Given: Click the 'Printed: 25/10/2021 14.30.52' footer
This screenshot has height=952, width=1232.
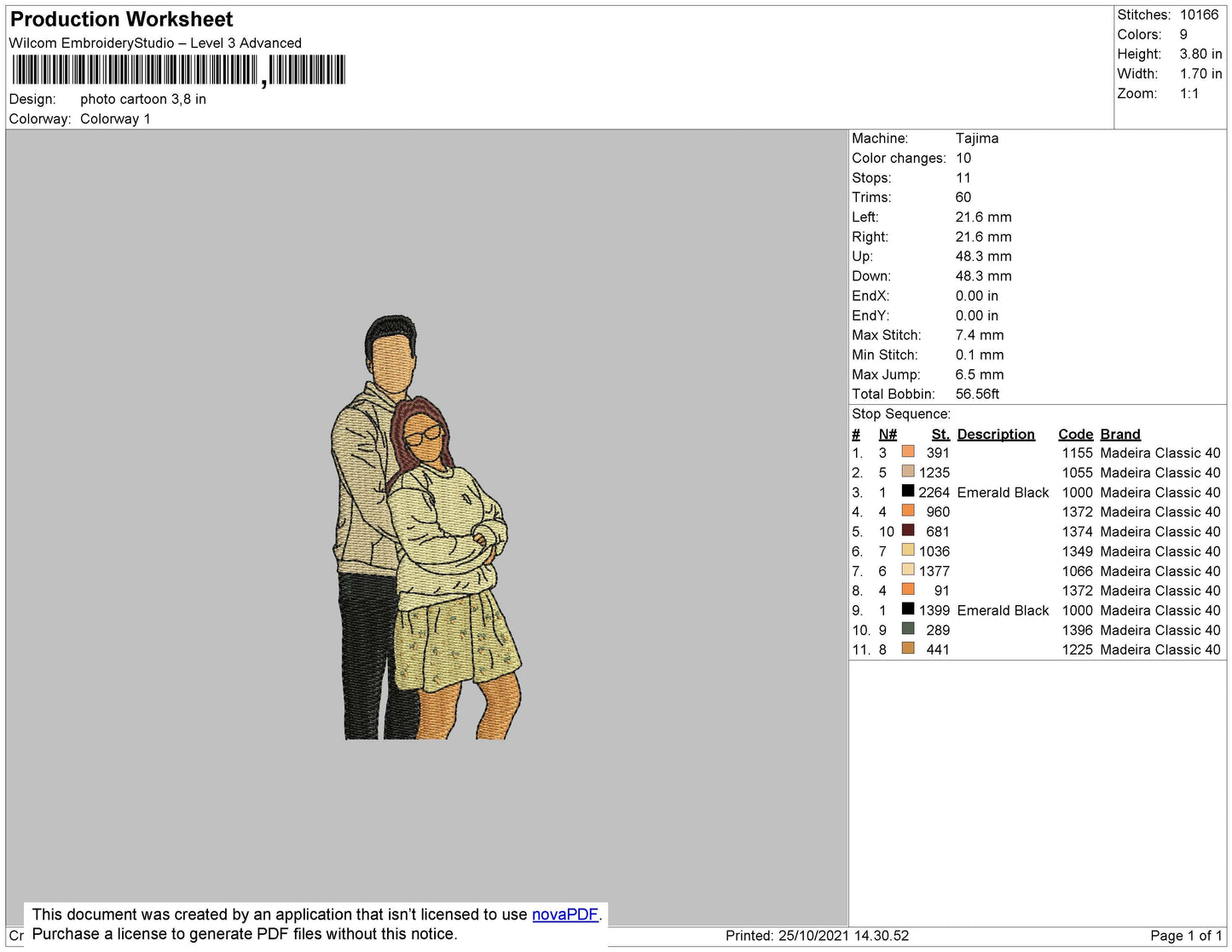Looking at the screenshot, I should 817,936.
